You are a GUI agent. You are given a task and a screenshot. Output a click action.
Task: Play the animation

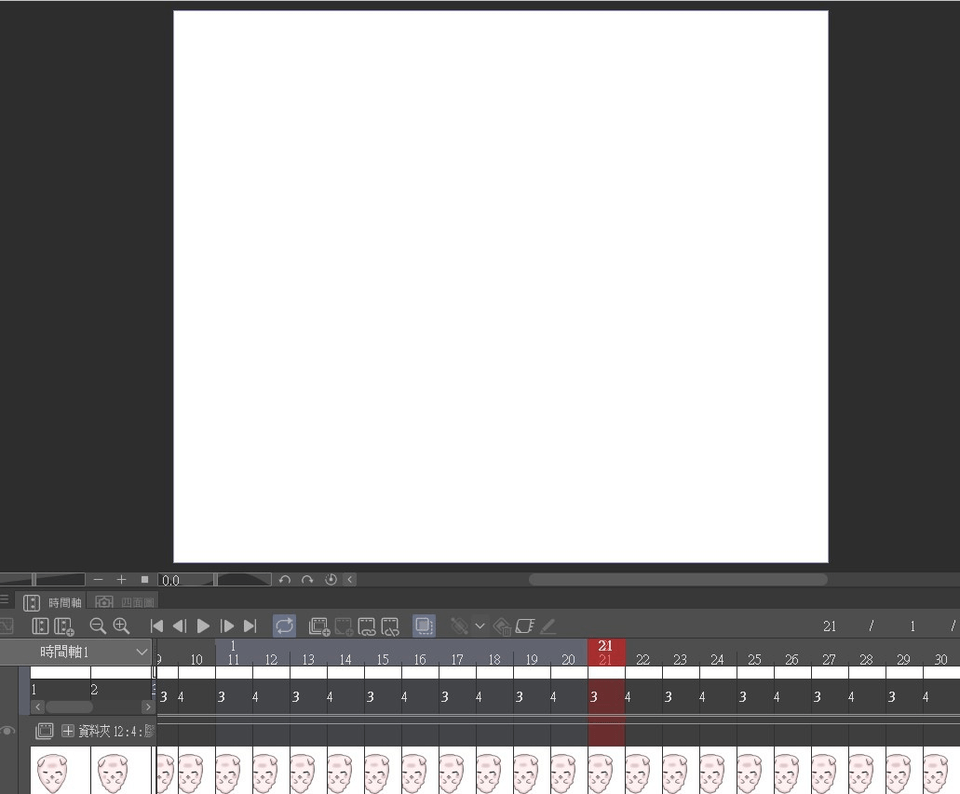click(x=203, y=626)
